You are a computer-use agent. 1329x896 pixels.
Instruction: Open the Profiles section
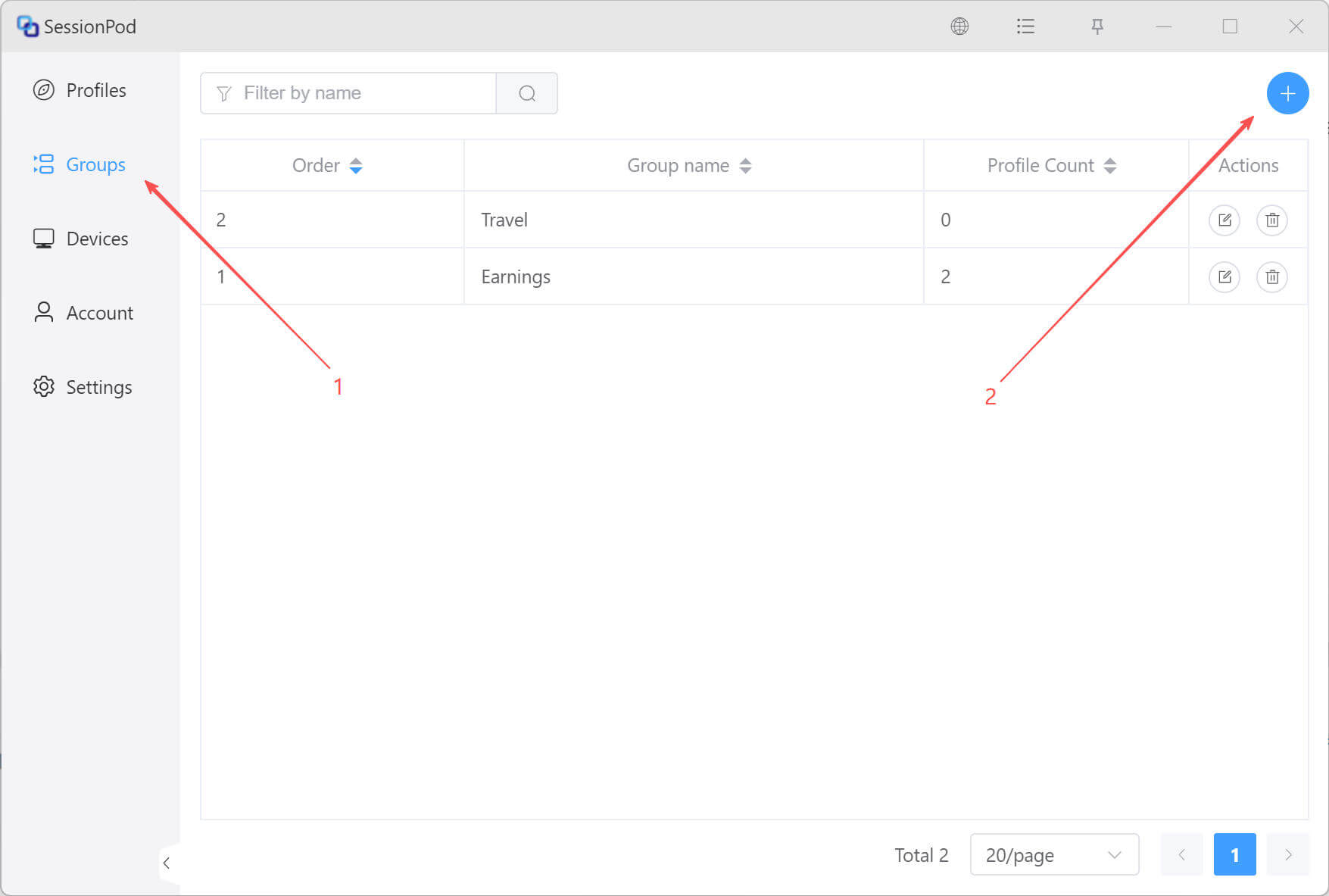(x=80, y=90)
